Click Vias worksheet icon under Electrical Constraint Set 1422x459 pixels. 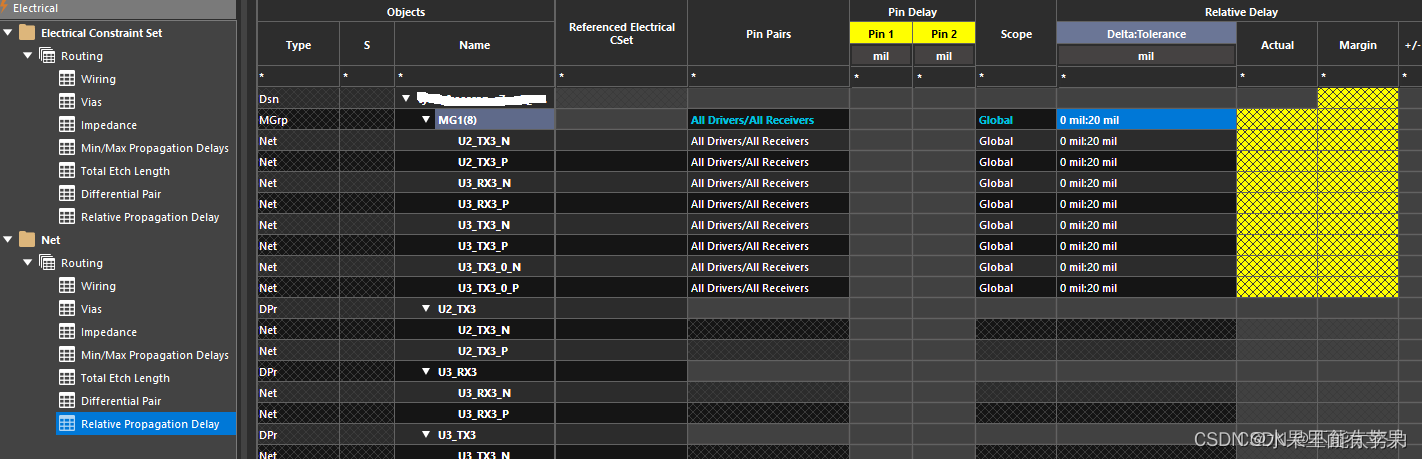pos(67,102)
